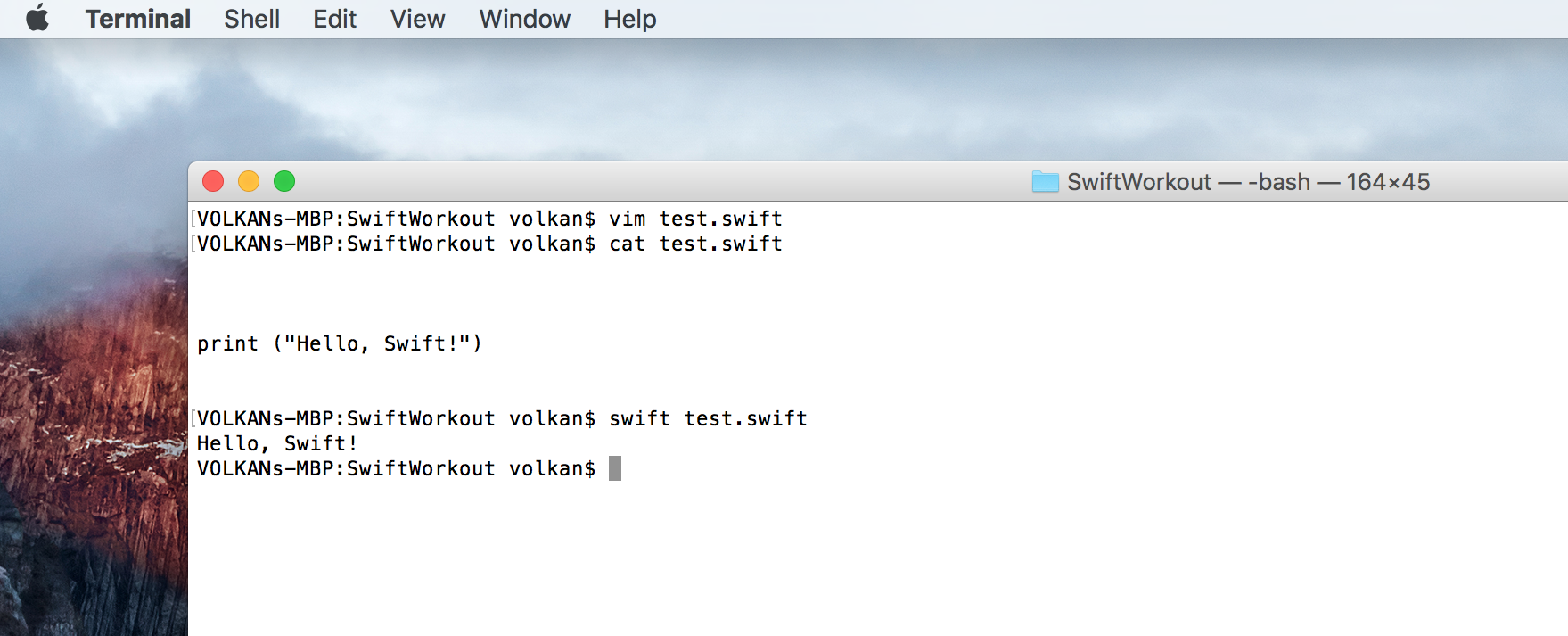Click the 'cat test.swift' command line
Image resolution: width=1568 pixels, height=636 pixels.
pyautogui.click(x=695, y=244)
